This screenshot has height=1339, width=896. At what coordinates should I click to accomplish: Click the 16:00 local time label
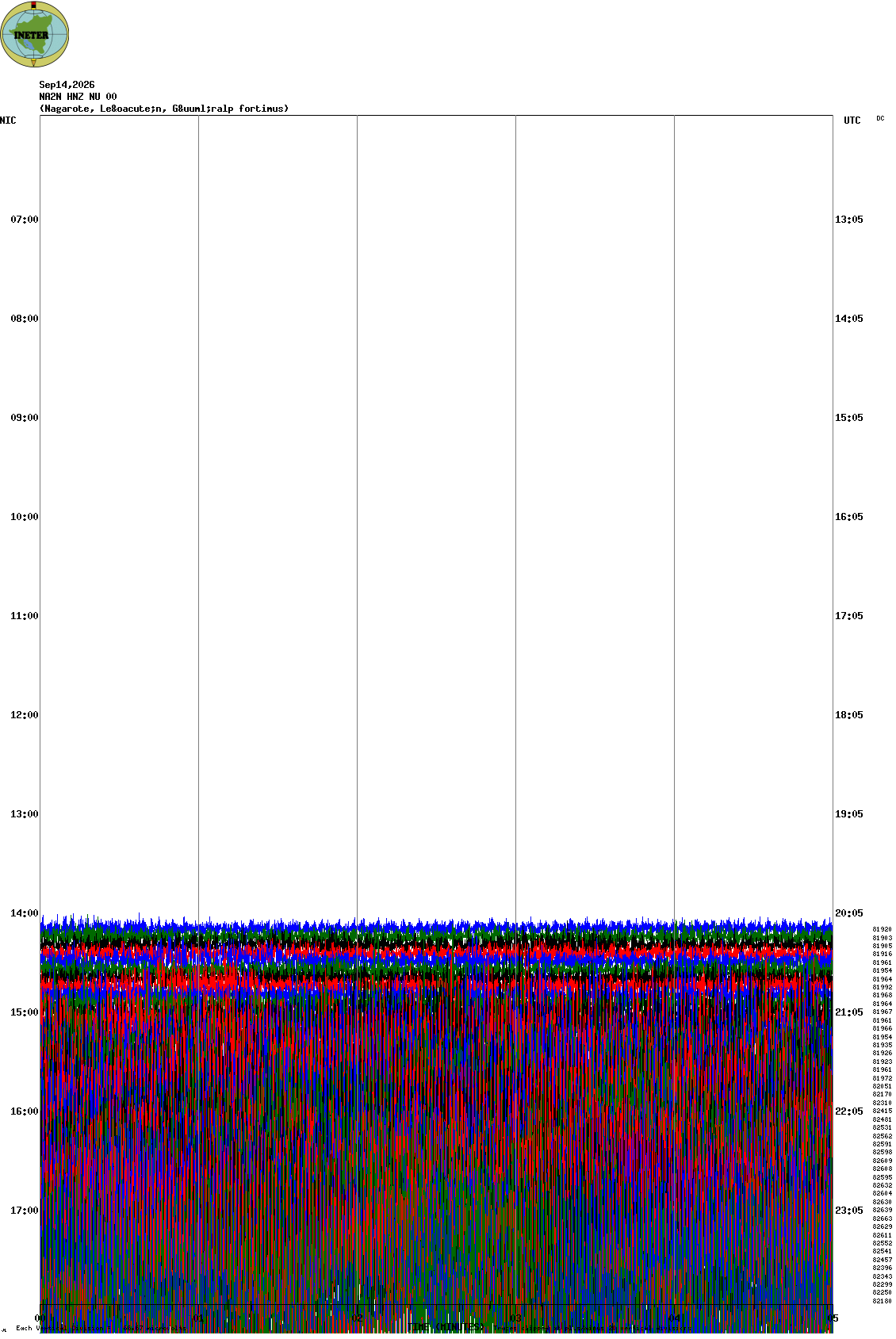25,1111
